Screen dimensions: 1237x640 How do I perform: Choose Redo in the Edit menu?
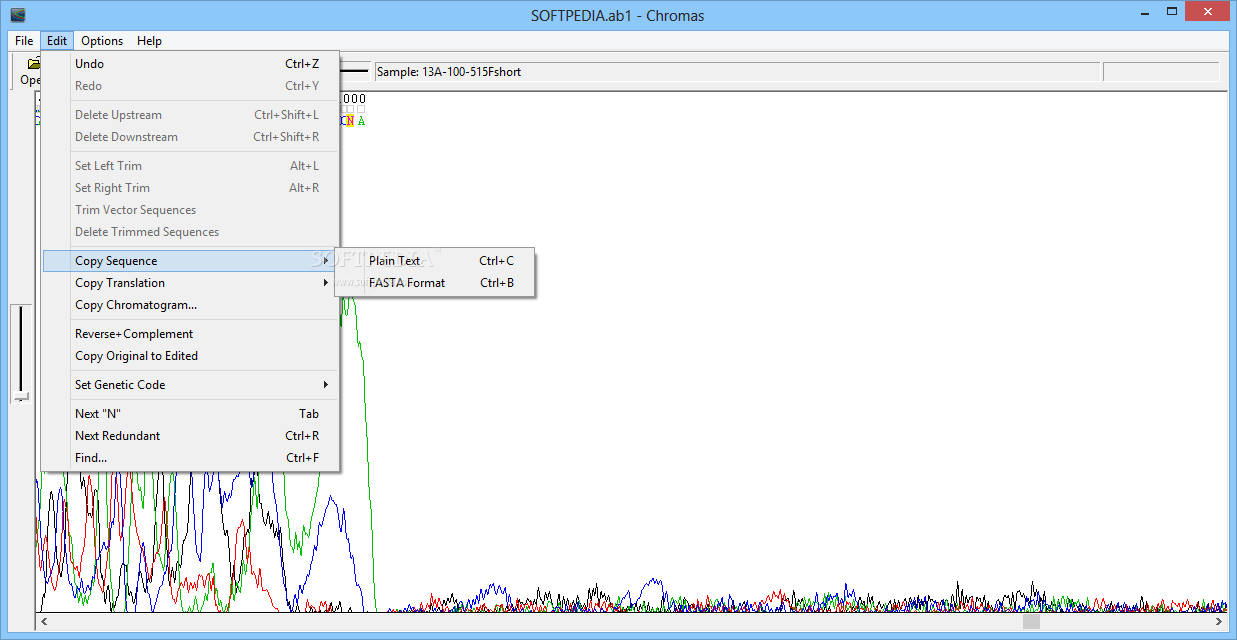190,86
